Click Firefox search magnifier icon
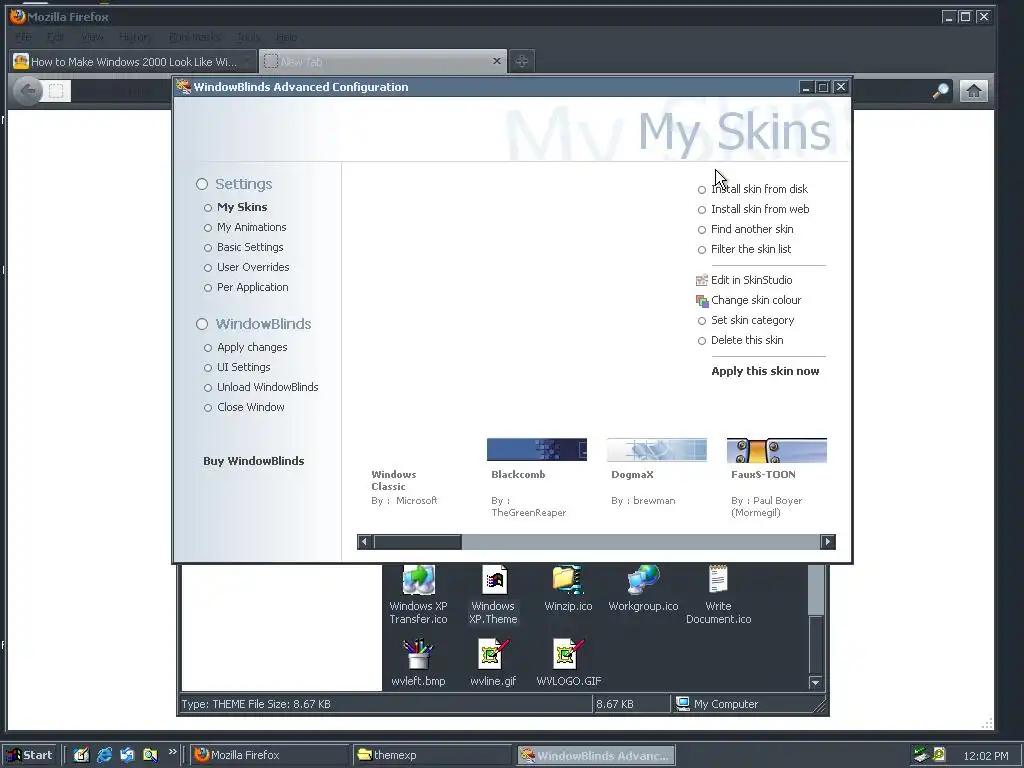Viewport: 1024px width, 768px height. tap(940, 91)
